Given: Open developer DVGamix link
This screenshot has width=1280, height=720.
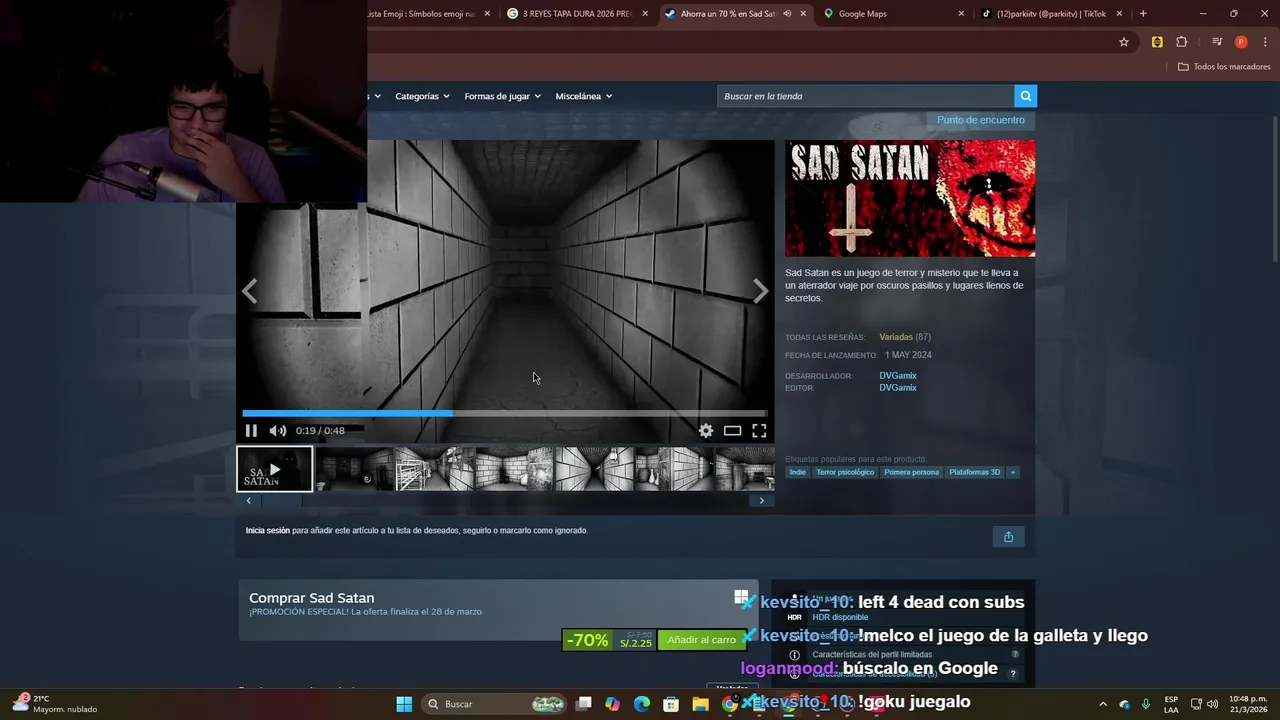Looking at the screenshot, I should click(x=898, y=376).
